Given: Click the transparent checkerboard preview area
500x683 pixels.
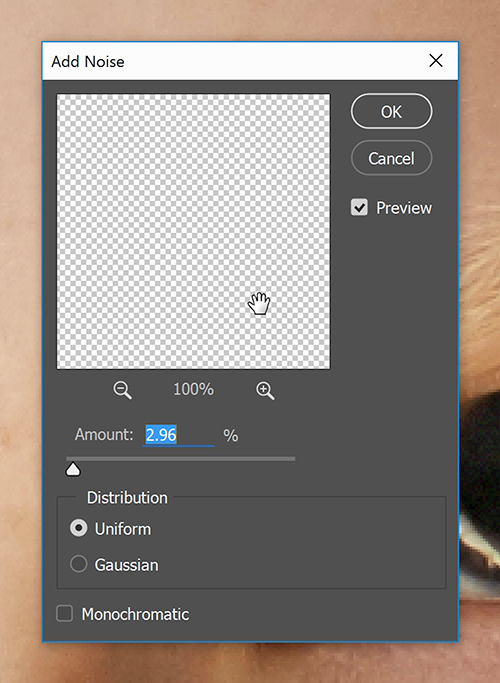Looking at the screenshot, I should [x=193, y=231].
